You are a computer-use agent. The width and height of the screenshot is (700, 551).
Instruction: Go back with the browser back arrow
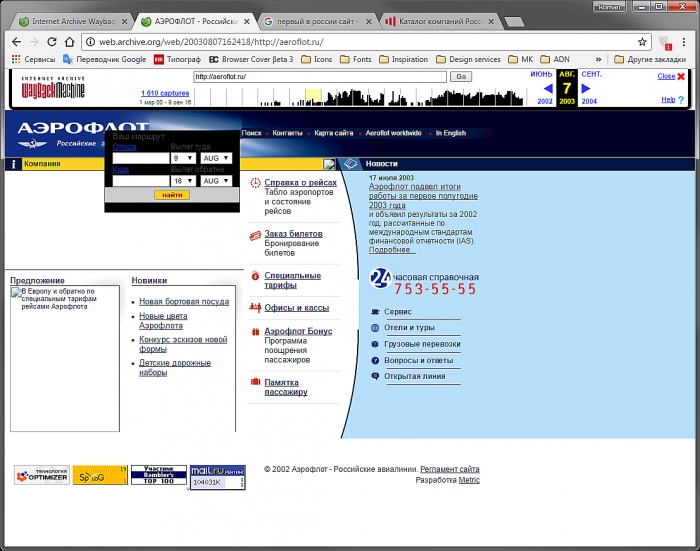point(17,42)
